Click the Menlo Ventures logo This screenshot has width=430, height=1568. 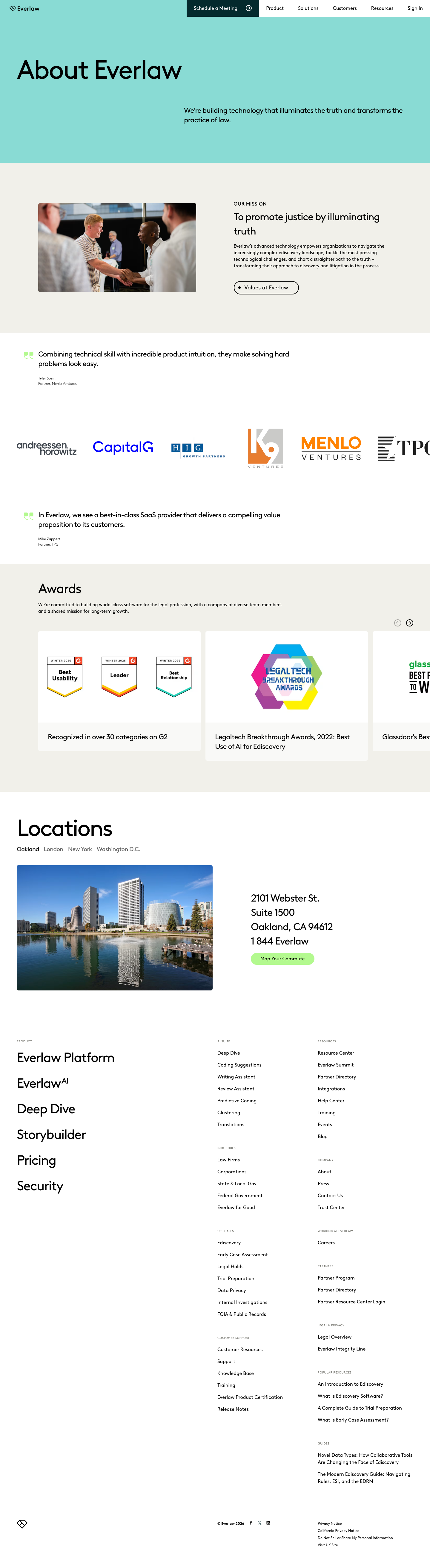point(331,448)
